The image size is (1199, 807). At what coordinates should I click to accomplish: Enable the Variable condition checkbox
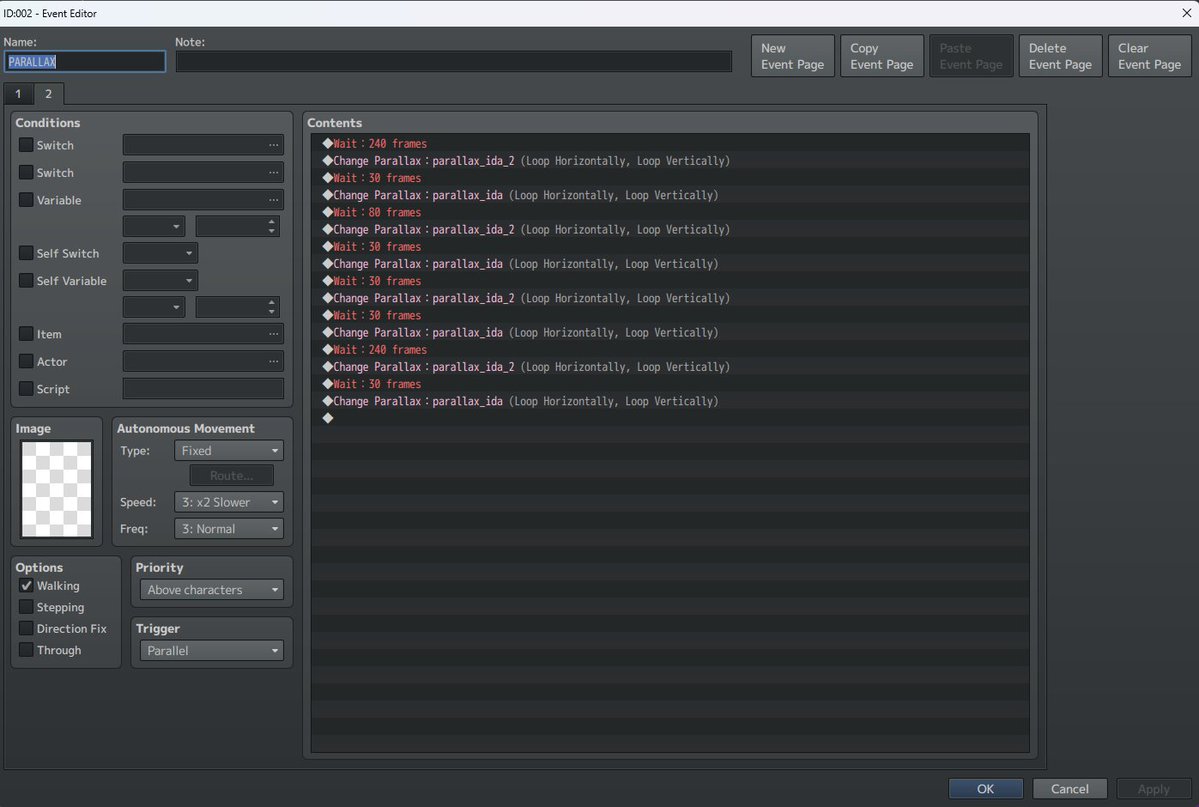pyautogui.click(x=26, y=200)
